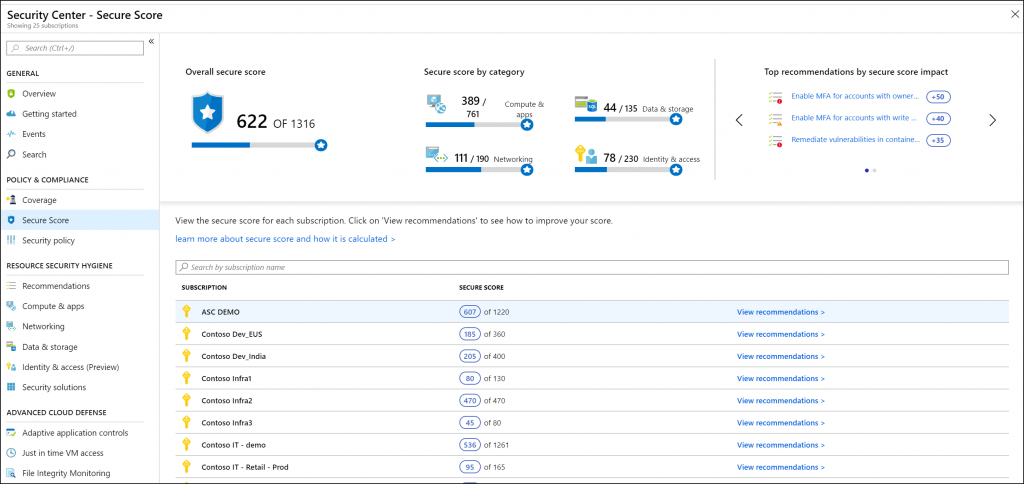Click the sidebar Search (Ctrl+/) field
Viewport: 1024px width, 484px height.
click(x=75, y=48)
